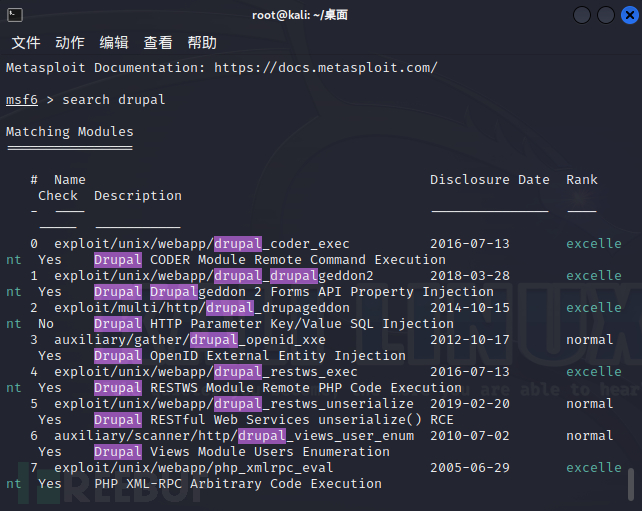This screenshot has width=642, height=511.
Task: Open the 动作 menu
Action: click(70, 42)
